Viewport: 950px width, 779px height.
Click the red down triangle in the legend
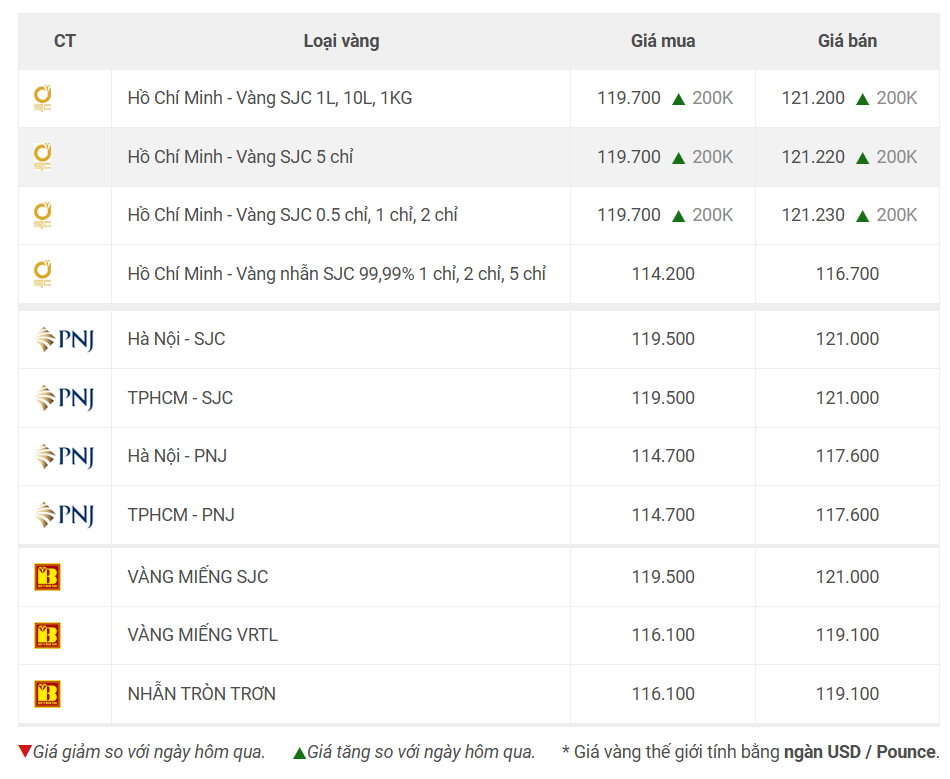25,752
